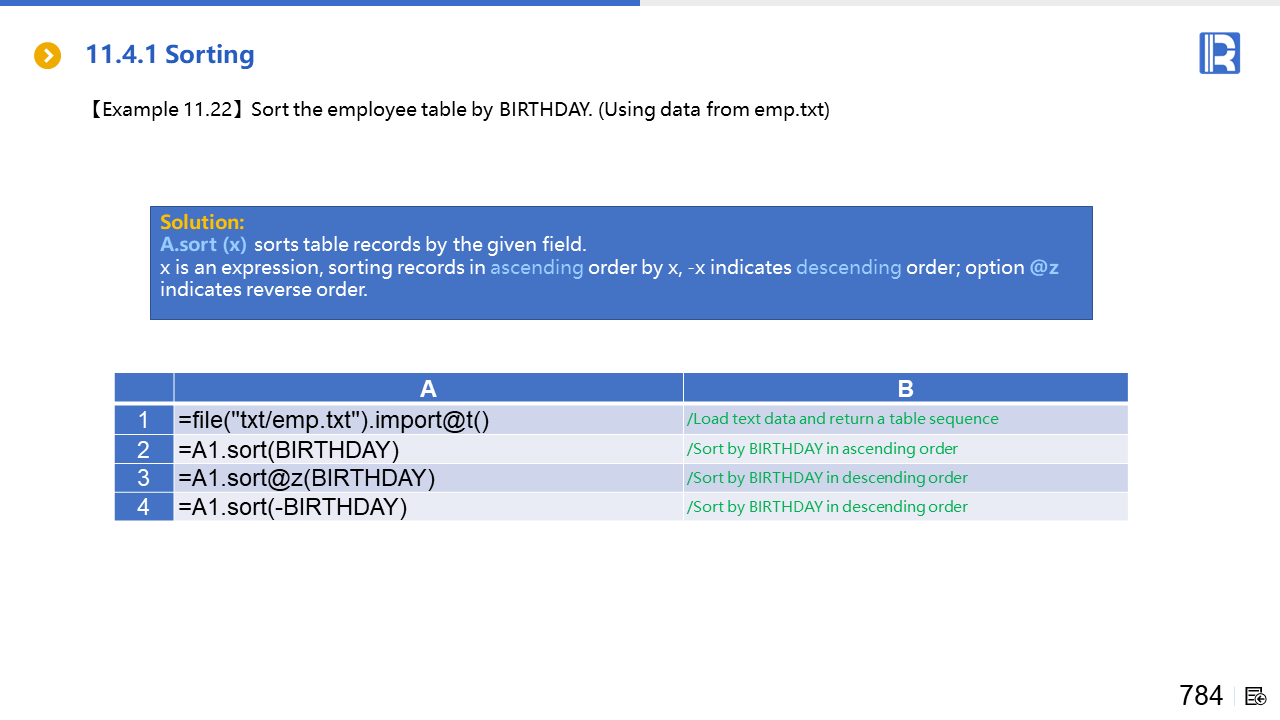The height and width of the screenshot is (720, 1280).
Task: Select column B header in table
Action: pos(905,388)
